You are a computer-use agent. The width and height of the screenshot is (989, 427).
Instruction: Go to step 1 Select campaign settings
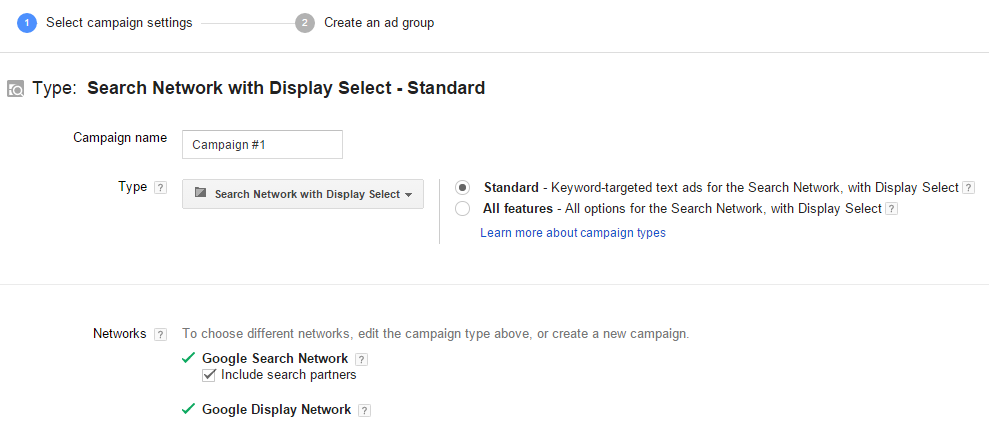(105, 23)
